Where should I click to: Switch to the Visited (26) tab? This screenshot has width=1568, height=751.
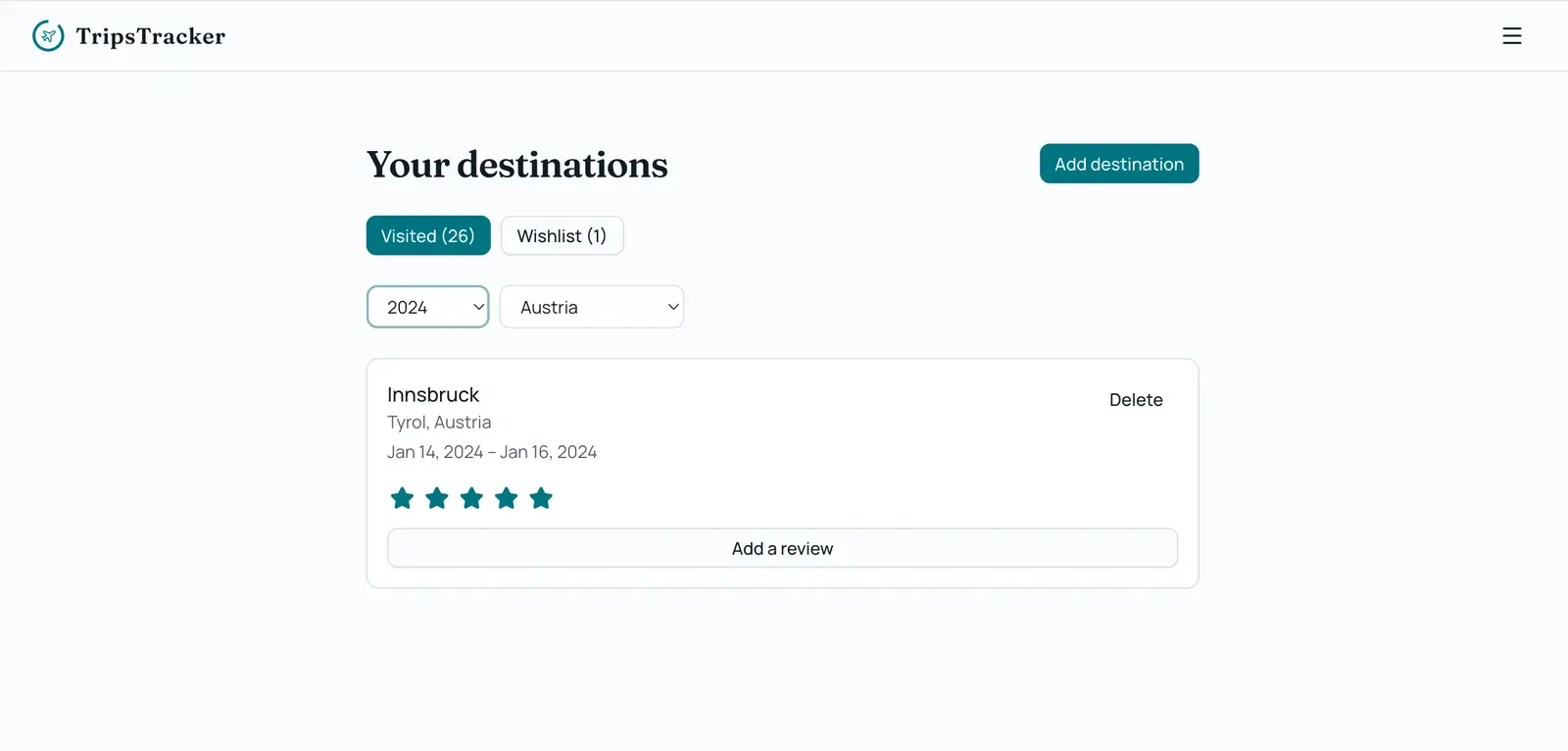428,235
